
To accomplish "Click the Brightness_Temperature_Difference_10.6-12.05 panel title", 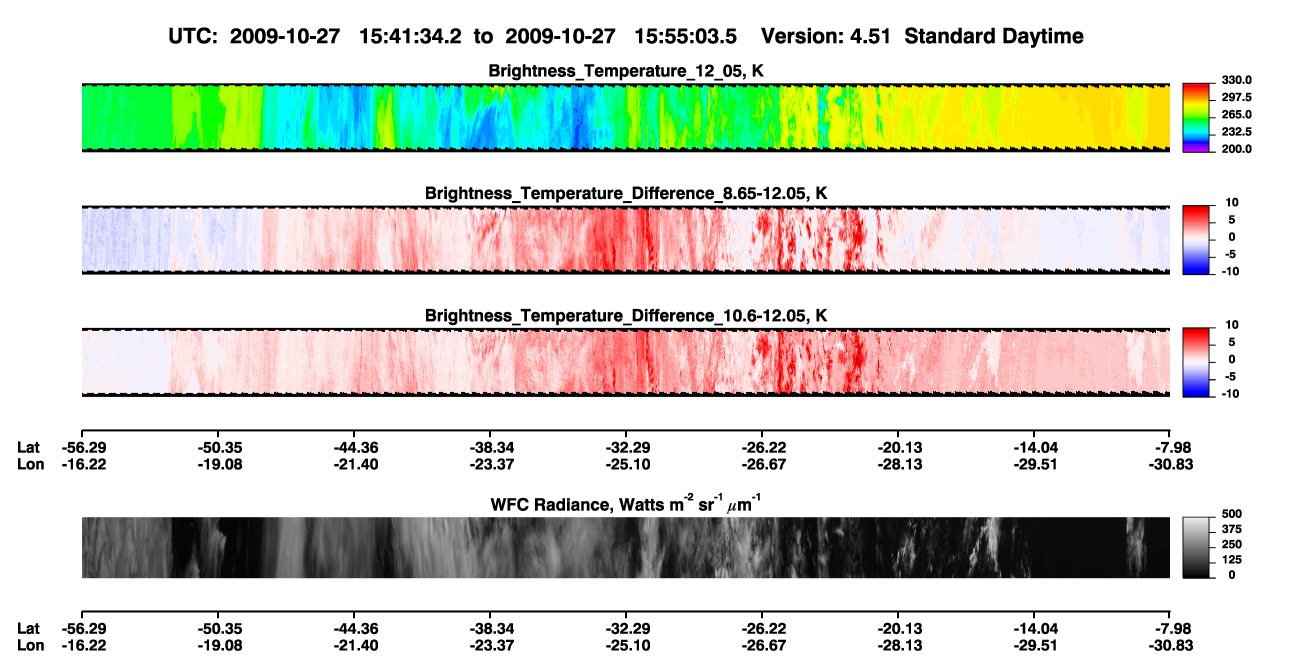I will [626, 316].
